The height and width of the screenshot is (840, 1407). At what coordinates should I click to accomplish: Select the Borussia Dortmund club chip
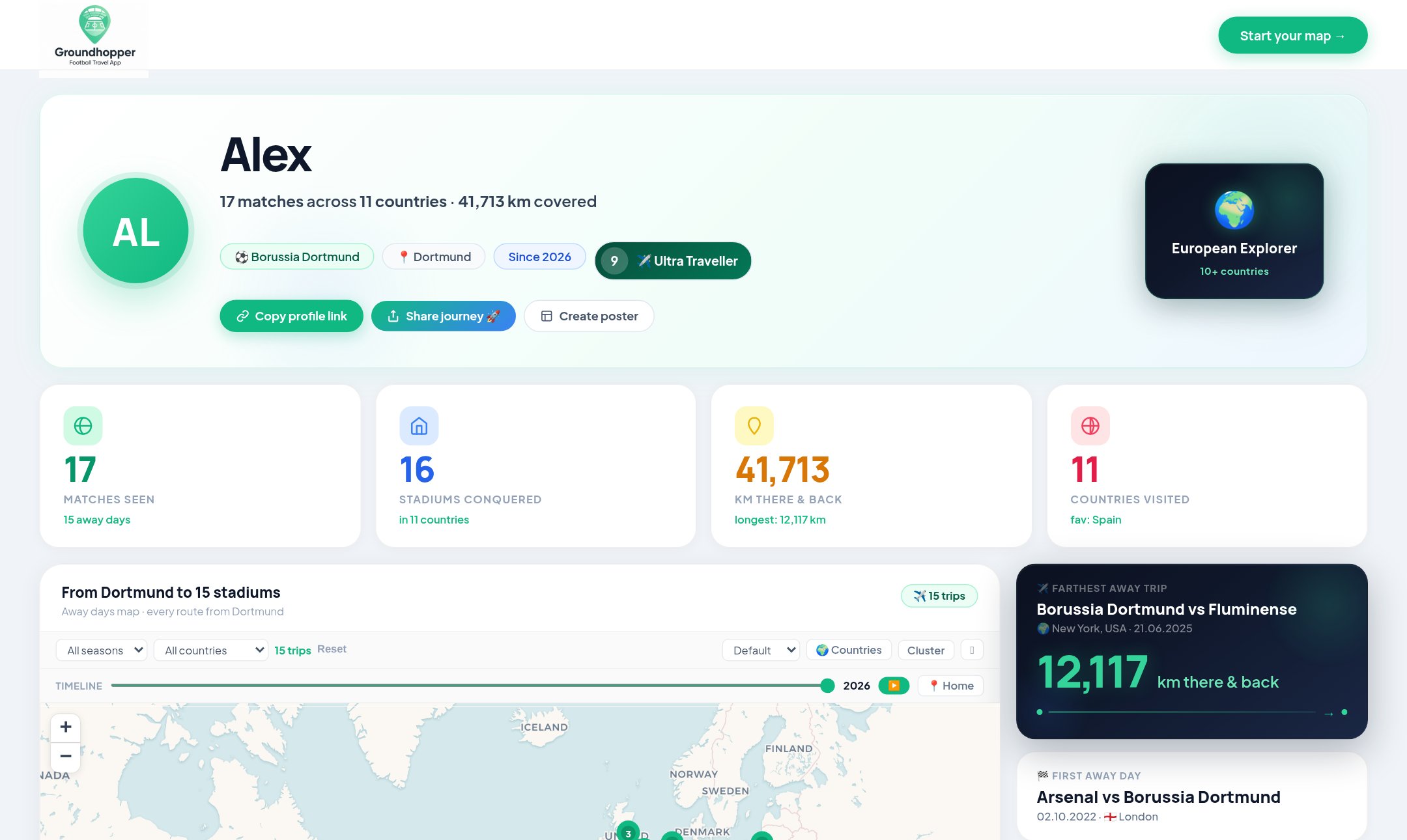click(x=297, y=257)
